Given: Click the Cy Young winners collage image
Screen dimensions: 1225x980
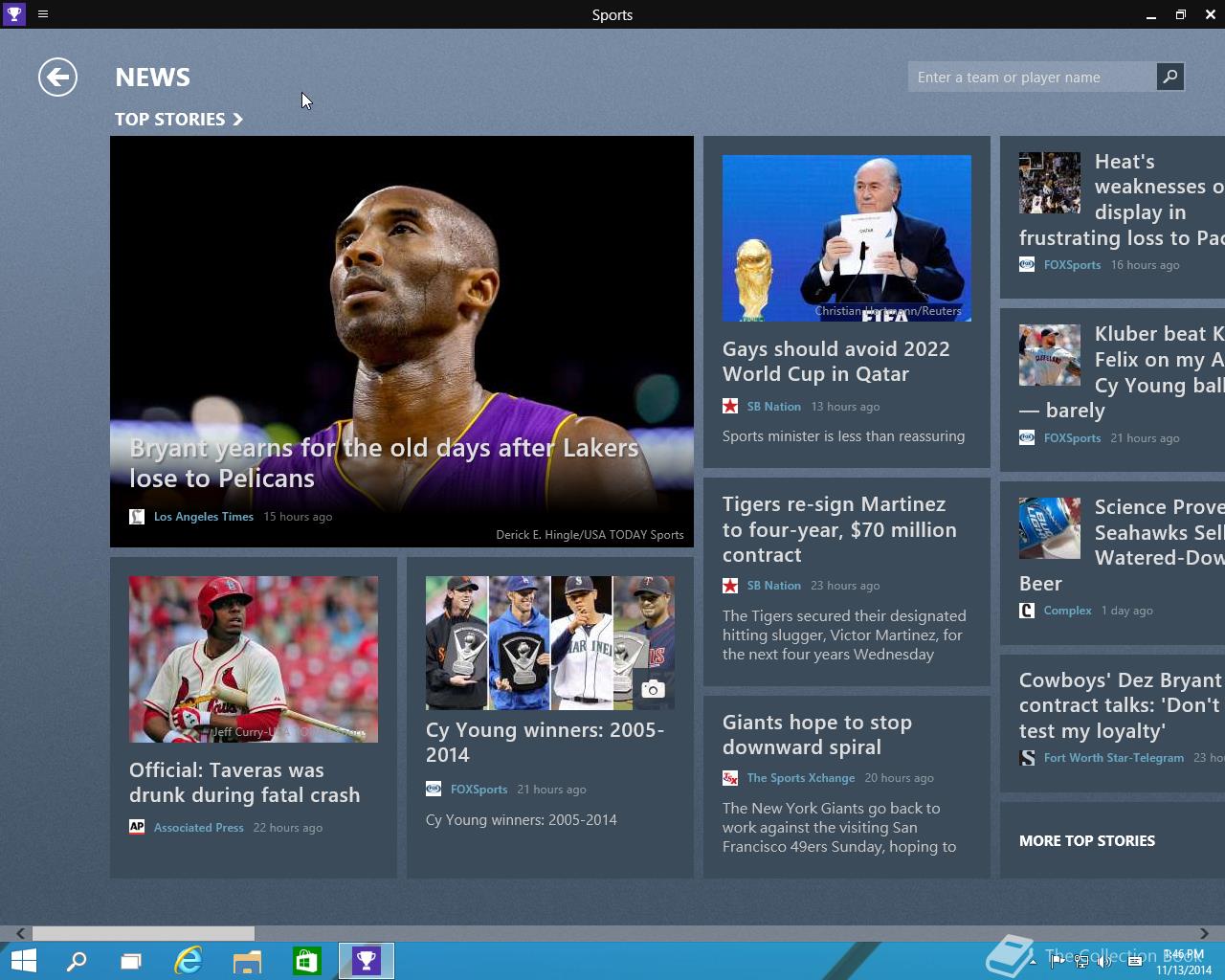Looking at the screenshot, I should point(550,643).
